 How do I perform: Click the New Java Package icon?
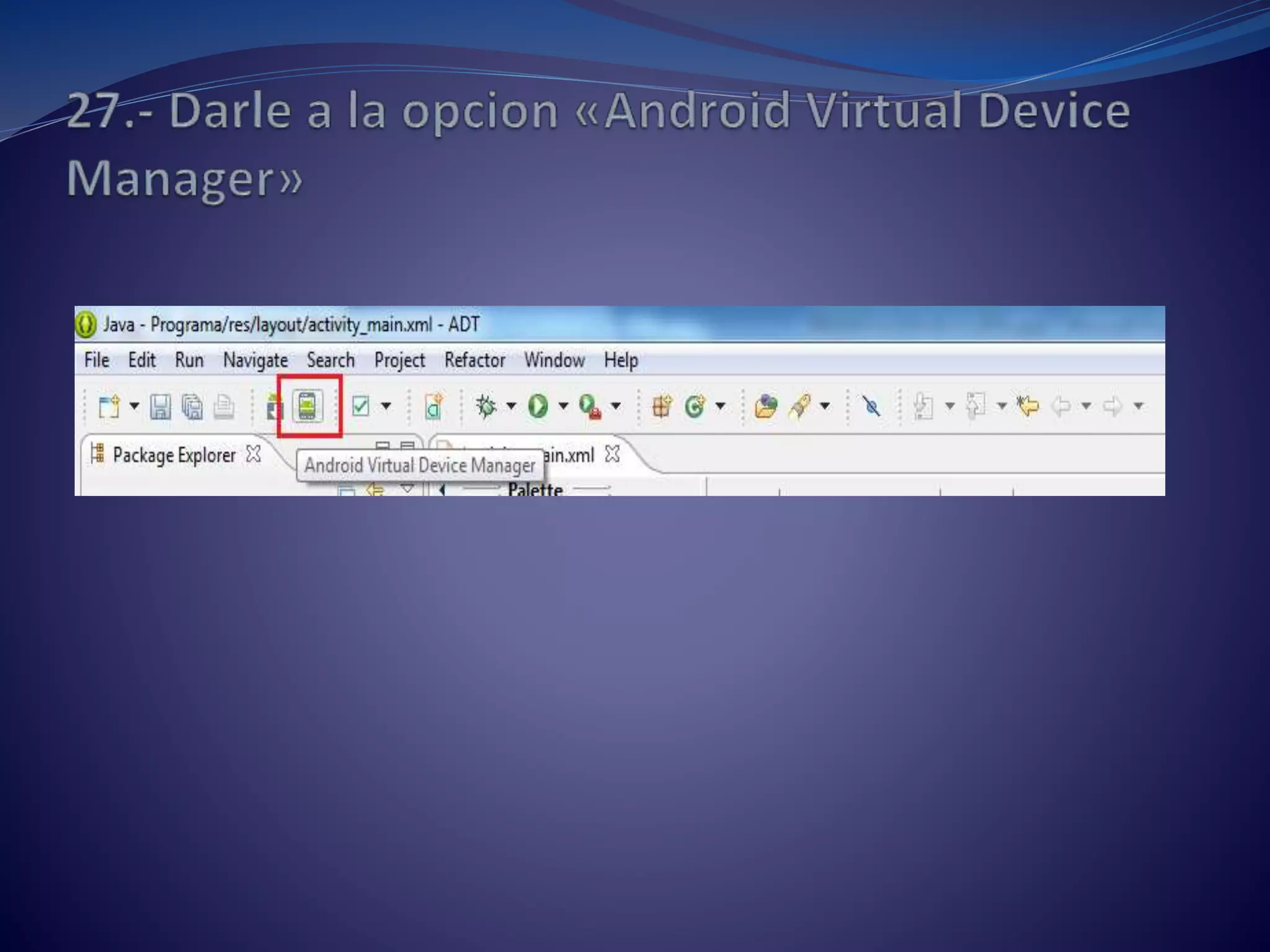pyautogui.click(x=662, y=407)
